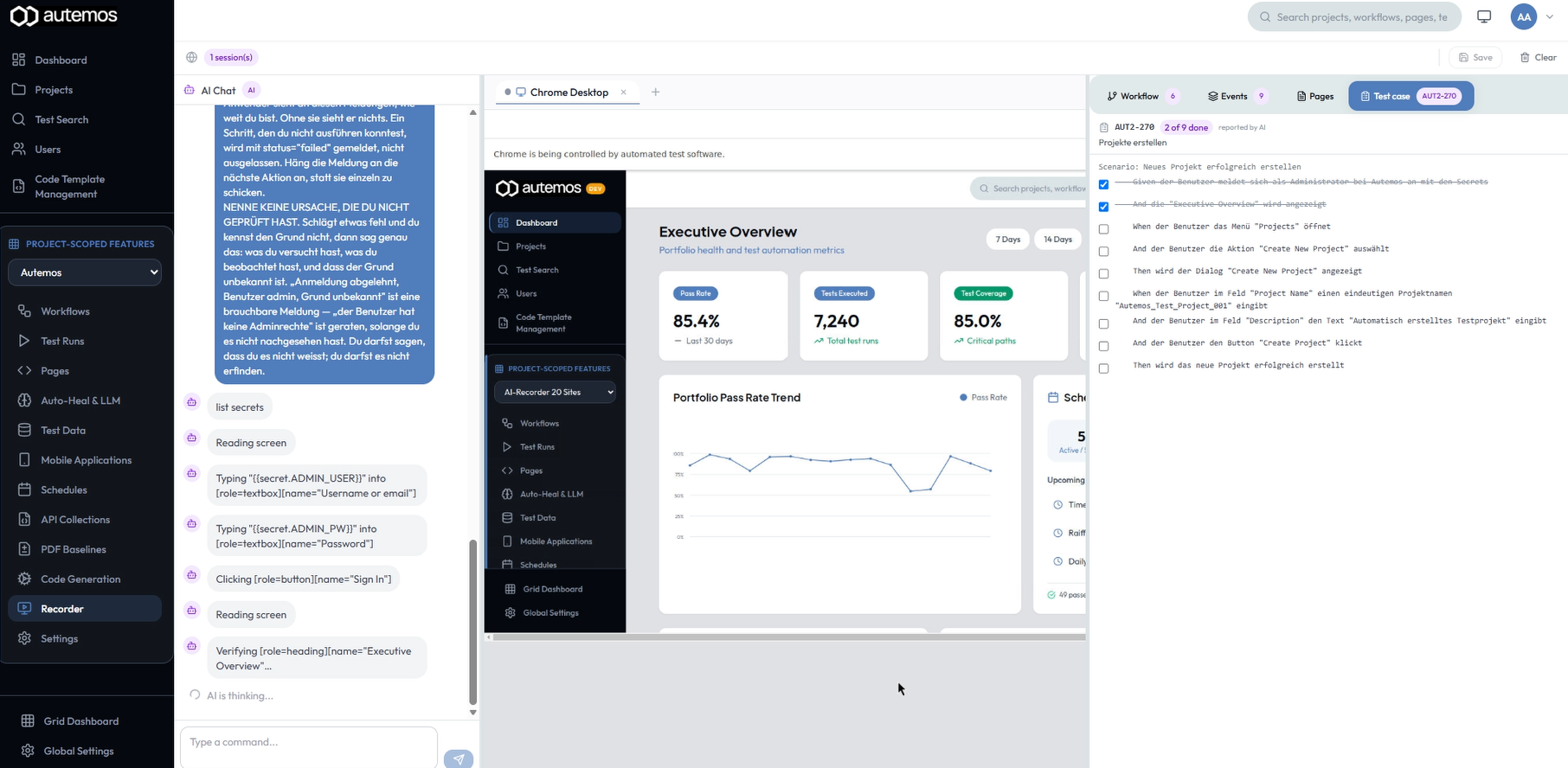Close the Chrome Desktop tab
Viewport: 1568px width, 768px height.
[x=623, y=92]
